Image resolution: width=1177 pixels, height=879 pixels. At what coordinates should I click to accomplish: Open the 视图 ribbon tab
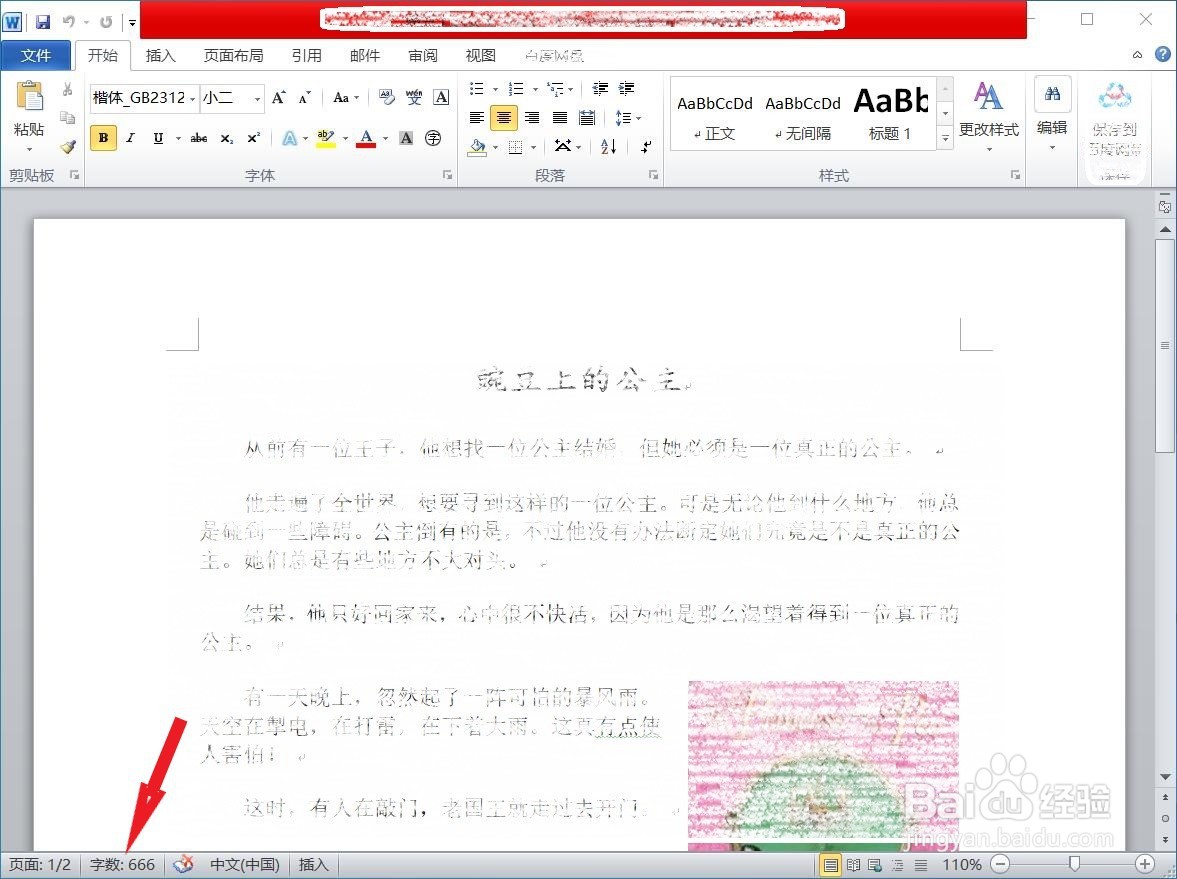coord(480,56)
